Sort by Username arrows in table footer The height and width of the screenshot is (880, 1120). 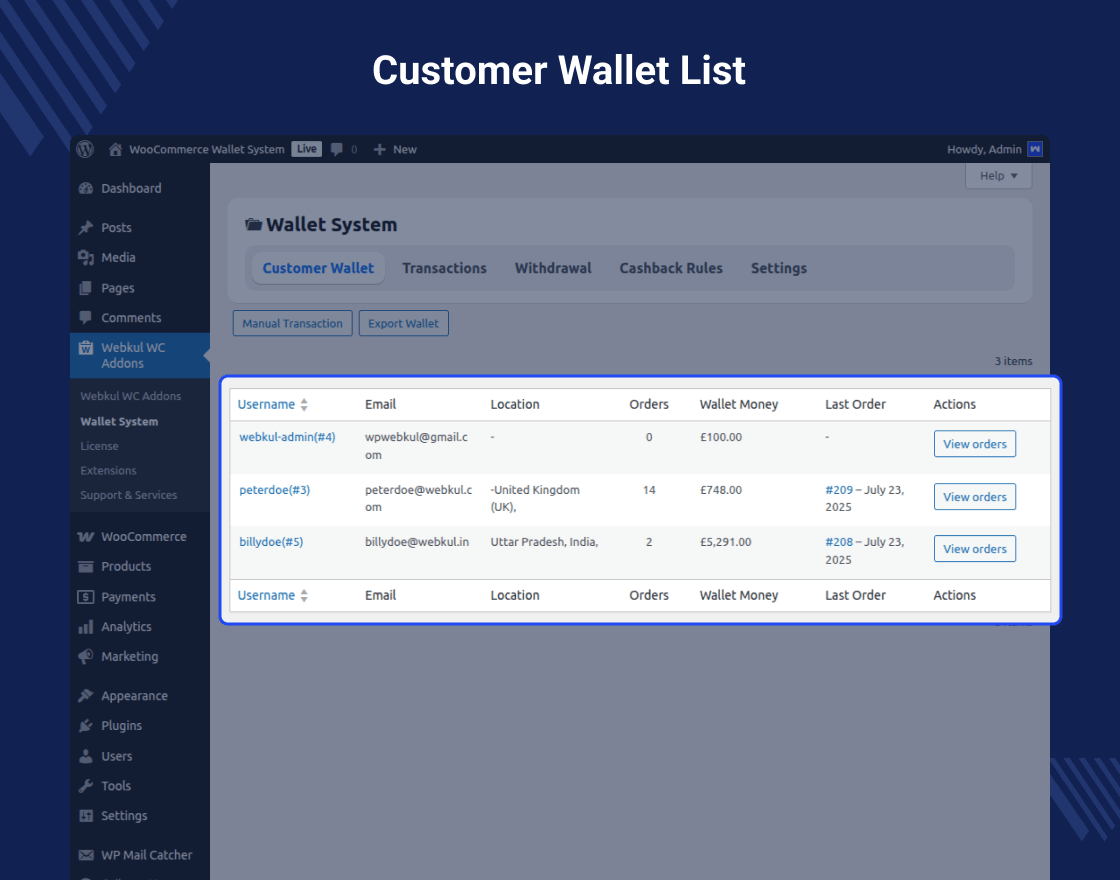304,596
